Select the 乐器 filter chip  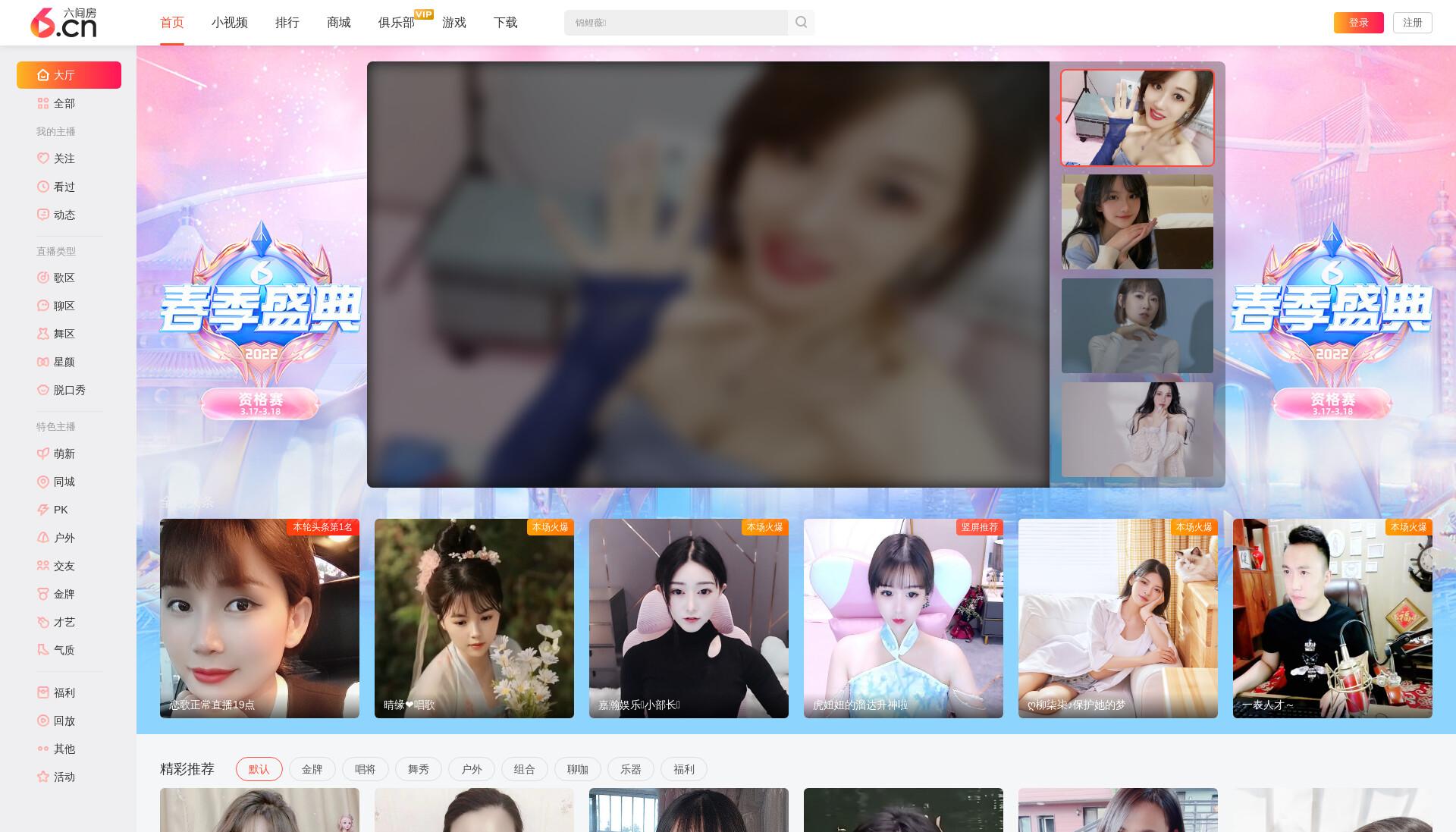click(x=631, y=769)
